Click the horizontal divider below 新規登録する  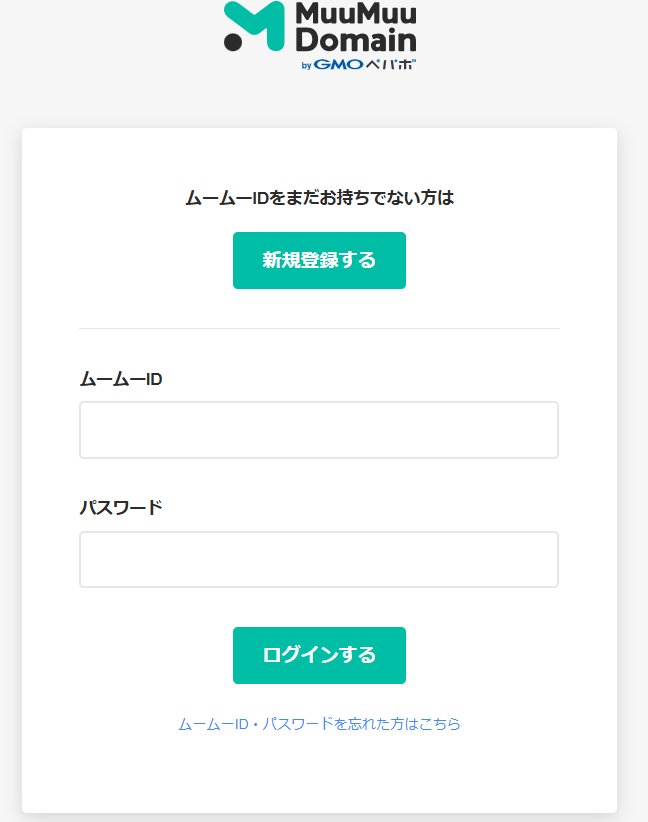[319, 328]
